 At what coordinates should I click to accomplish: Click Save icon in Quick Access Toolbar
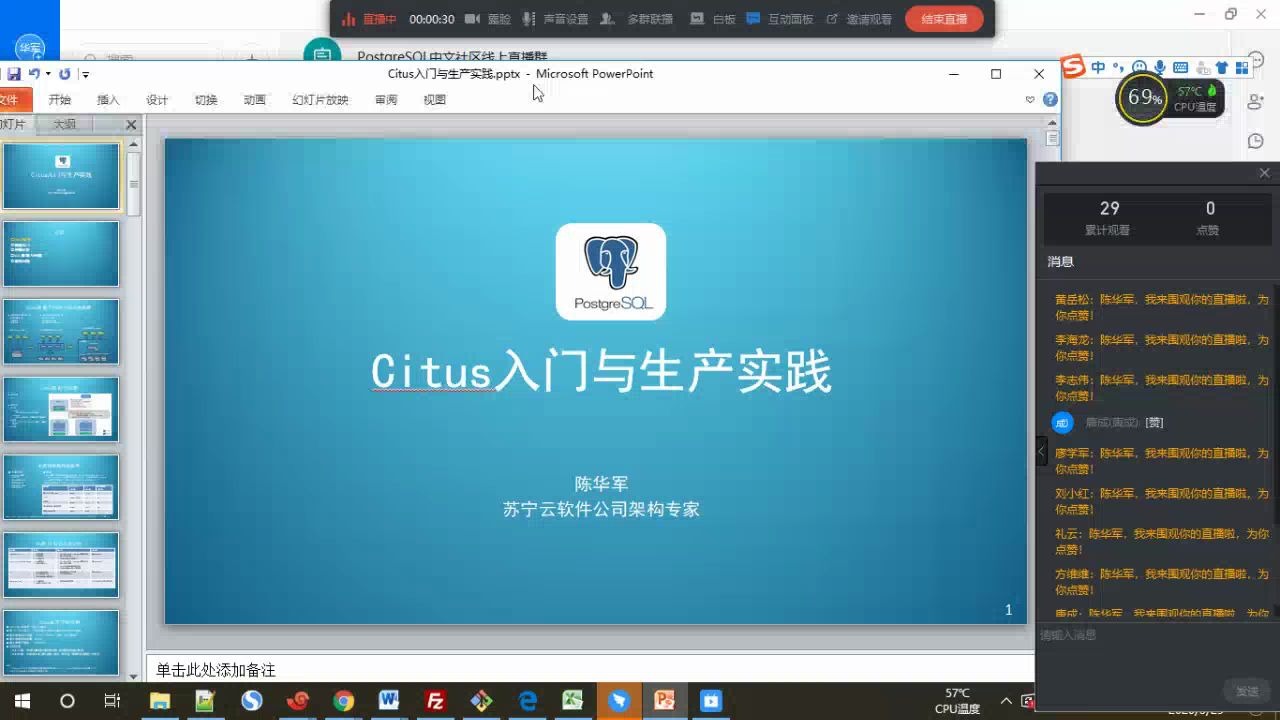pyautogui.click(x=13, y=74)
